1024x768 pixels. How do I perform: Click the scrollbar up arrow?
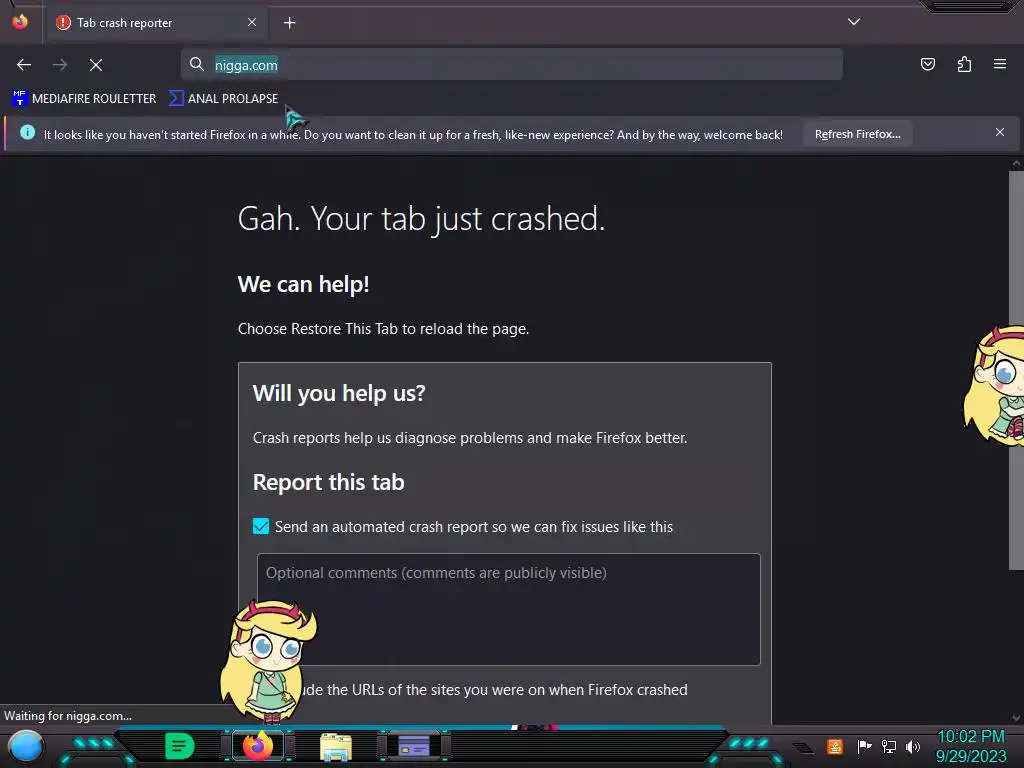1016,163
